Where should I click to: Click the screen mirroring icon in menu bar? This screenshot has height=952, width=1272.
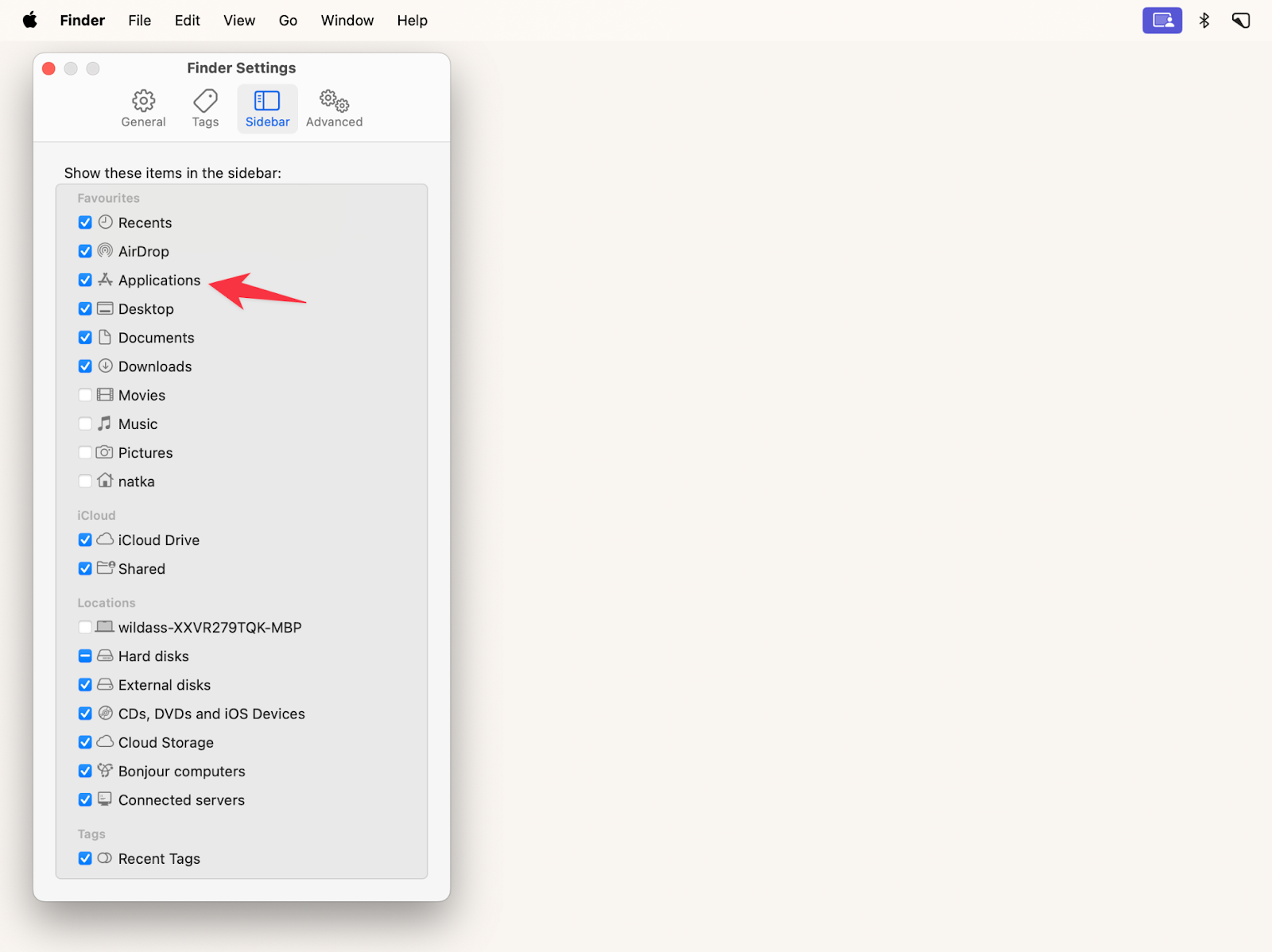[1161, 20]
